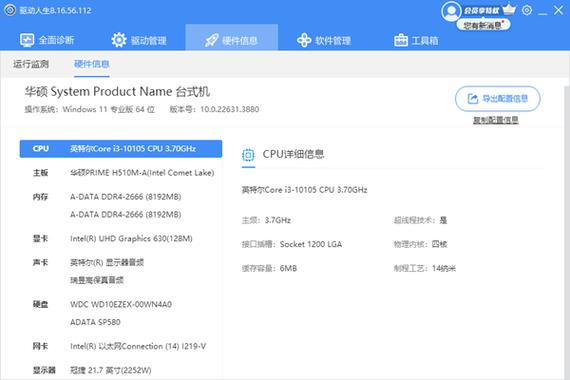The image size is (570, 380).
Task: Open the 工具箱 toolbox icon
Action: (x=401, y=40)
